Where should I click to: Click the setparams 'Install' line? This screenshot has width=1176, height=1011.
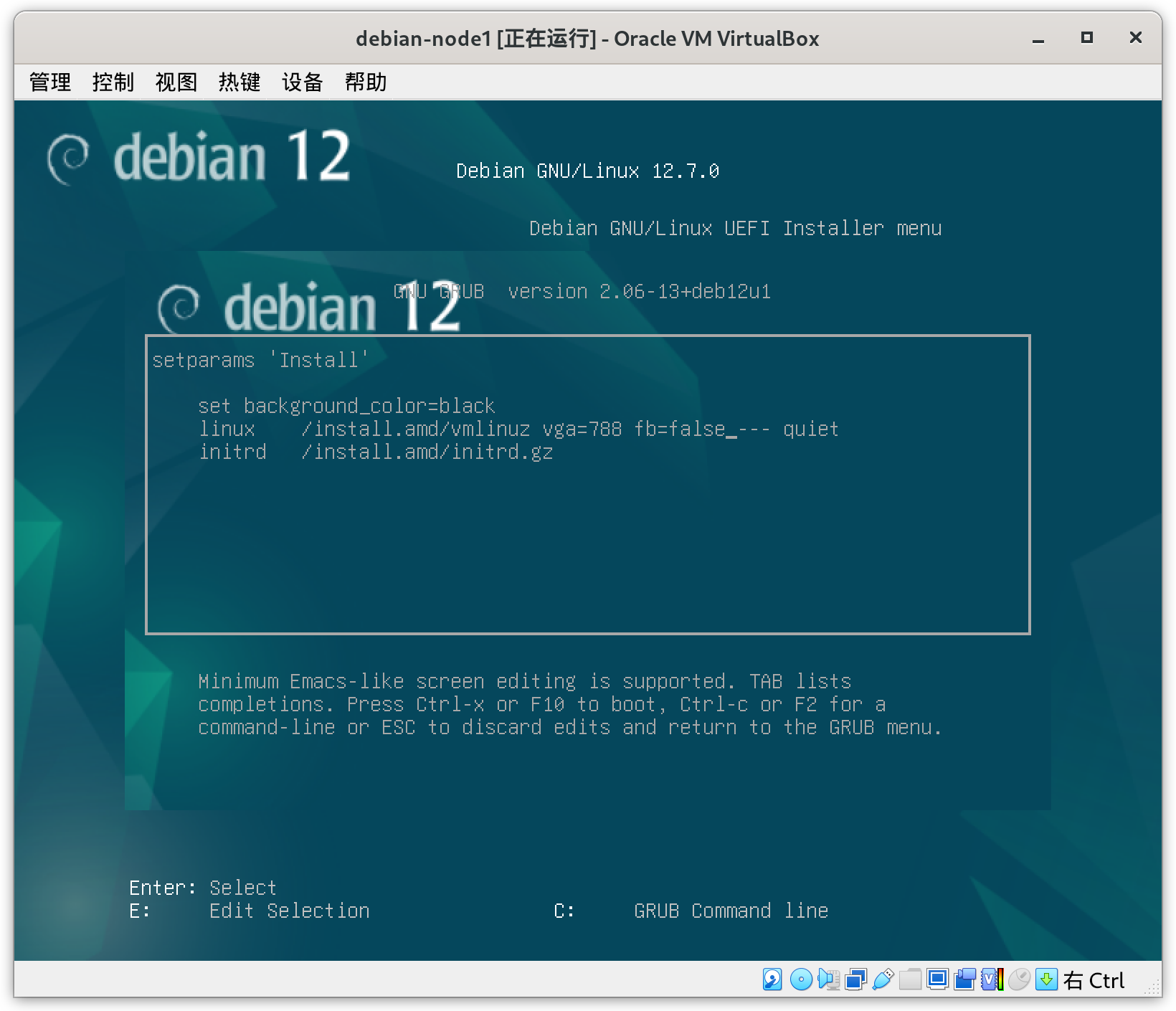point(260,360)
